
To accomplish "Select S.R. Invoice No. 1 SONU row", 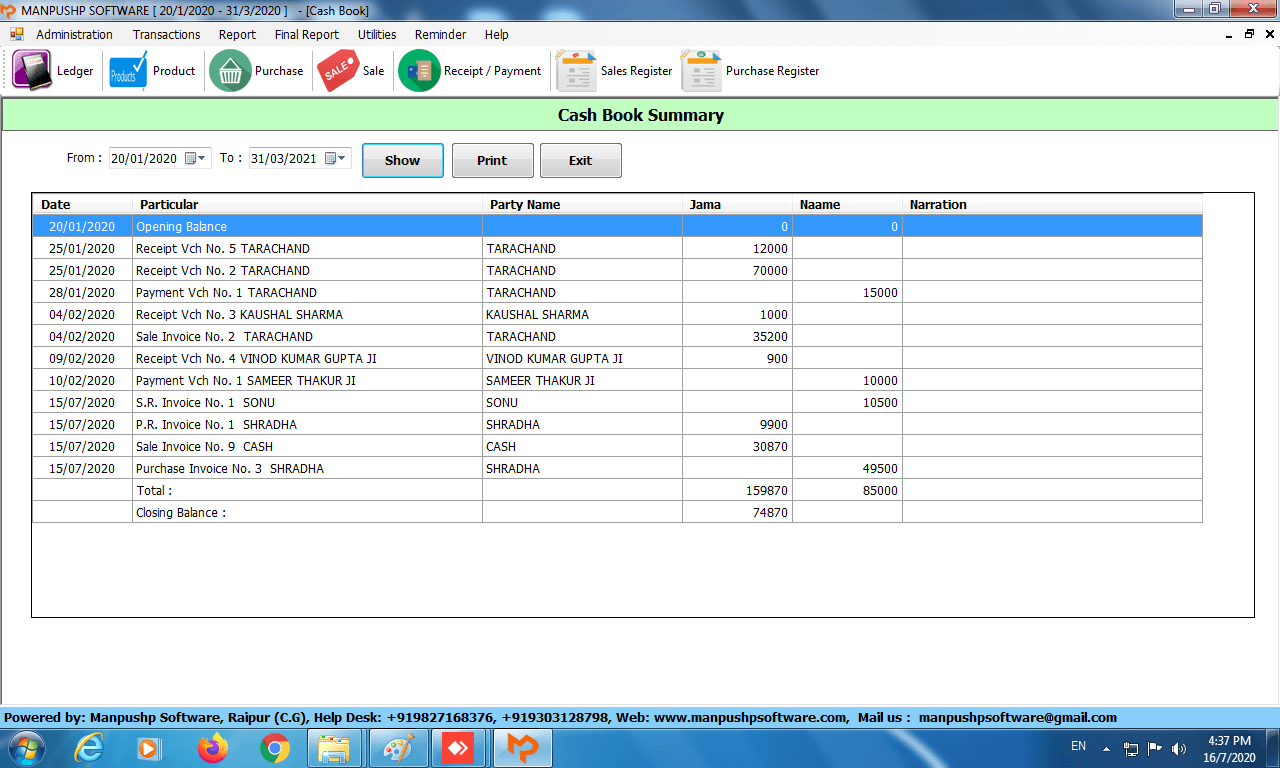I will point(617,402).
